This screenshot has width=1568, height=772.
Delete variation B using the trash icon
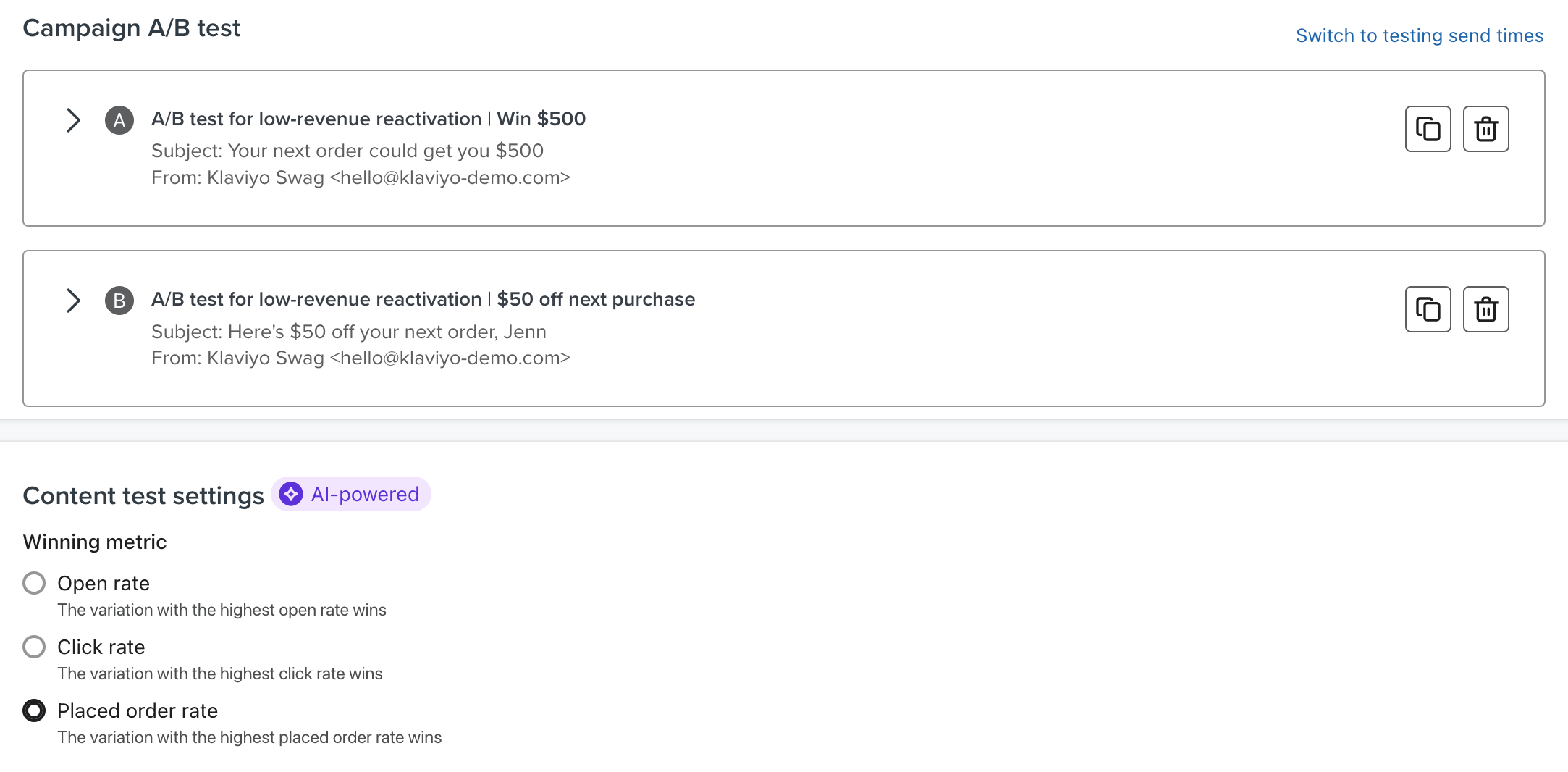(1485, 309)
